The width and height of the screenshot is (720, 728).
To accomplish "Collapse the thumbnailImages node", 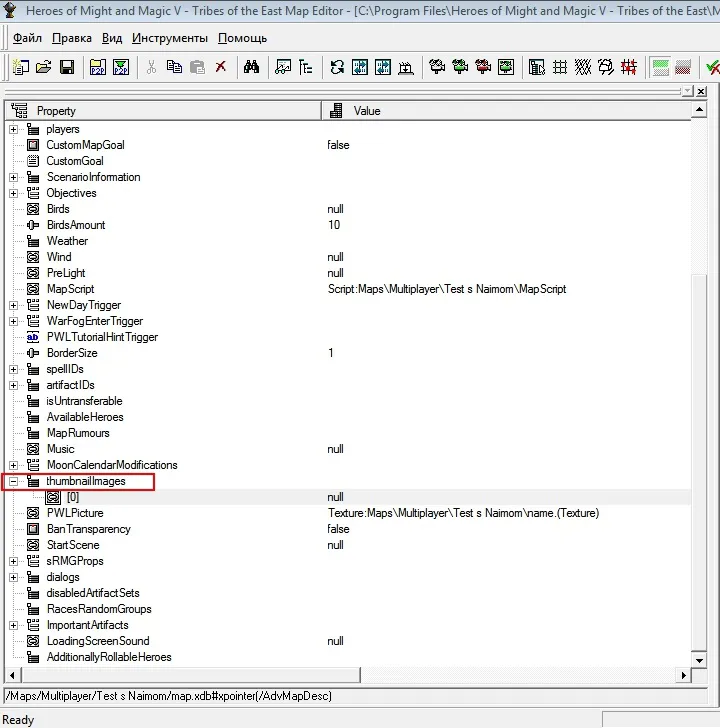I will point(13,481).
